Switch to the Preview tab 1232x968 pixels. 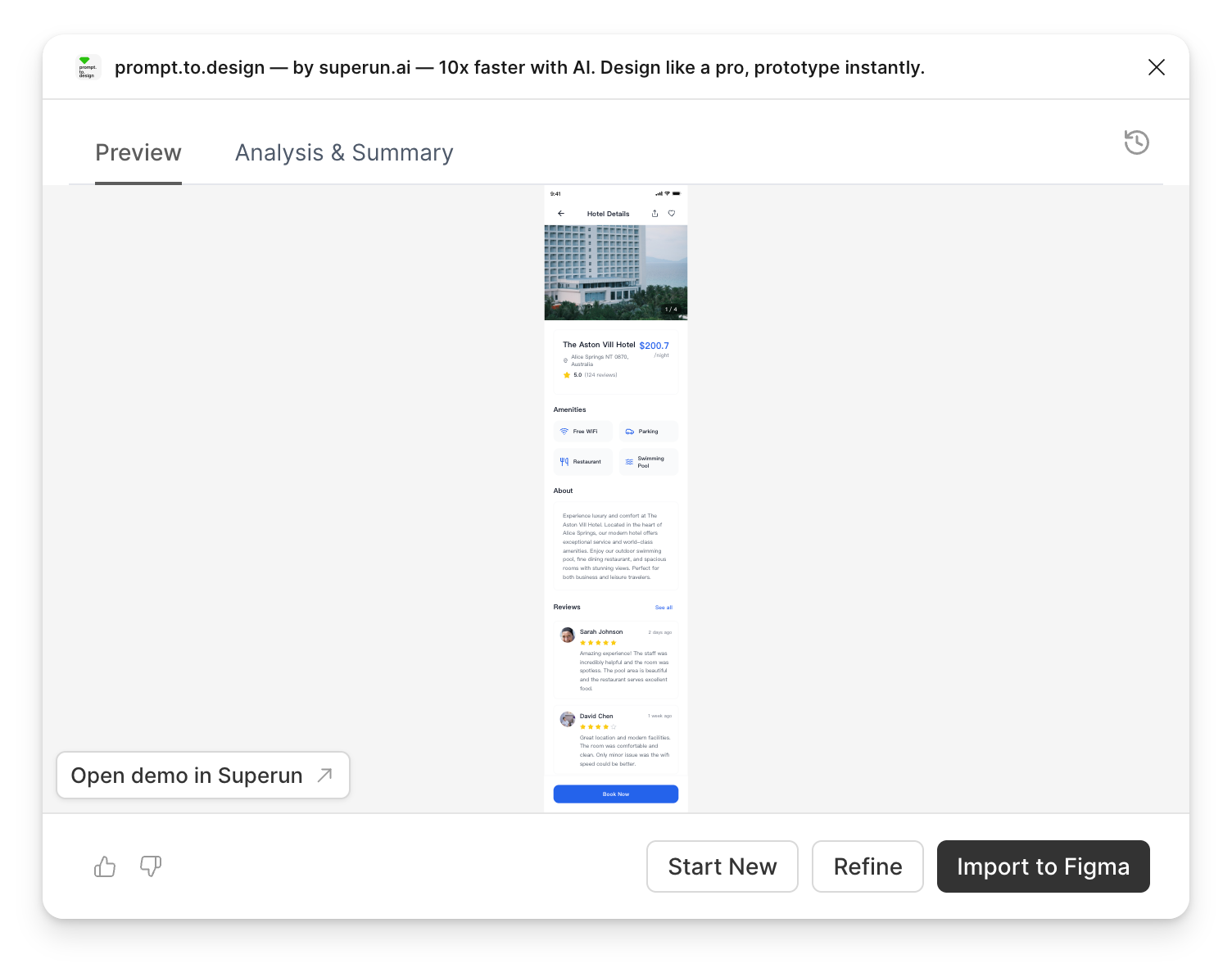138,153
